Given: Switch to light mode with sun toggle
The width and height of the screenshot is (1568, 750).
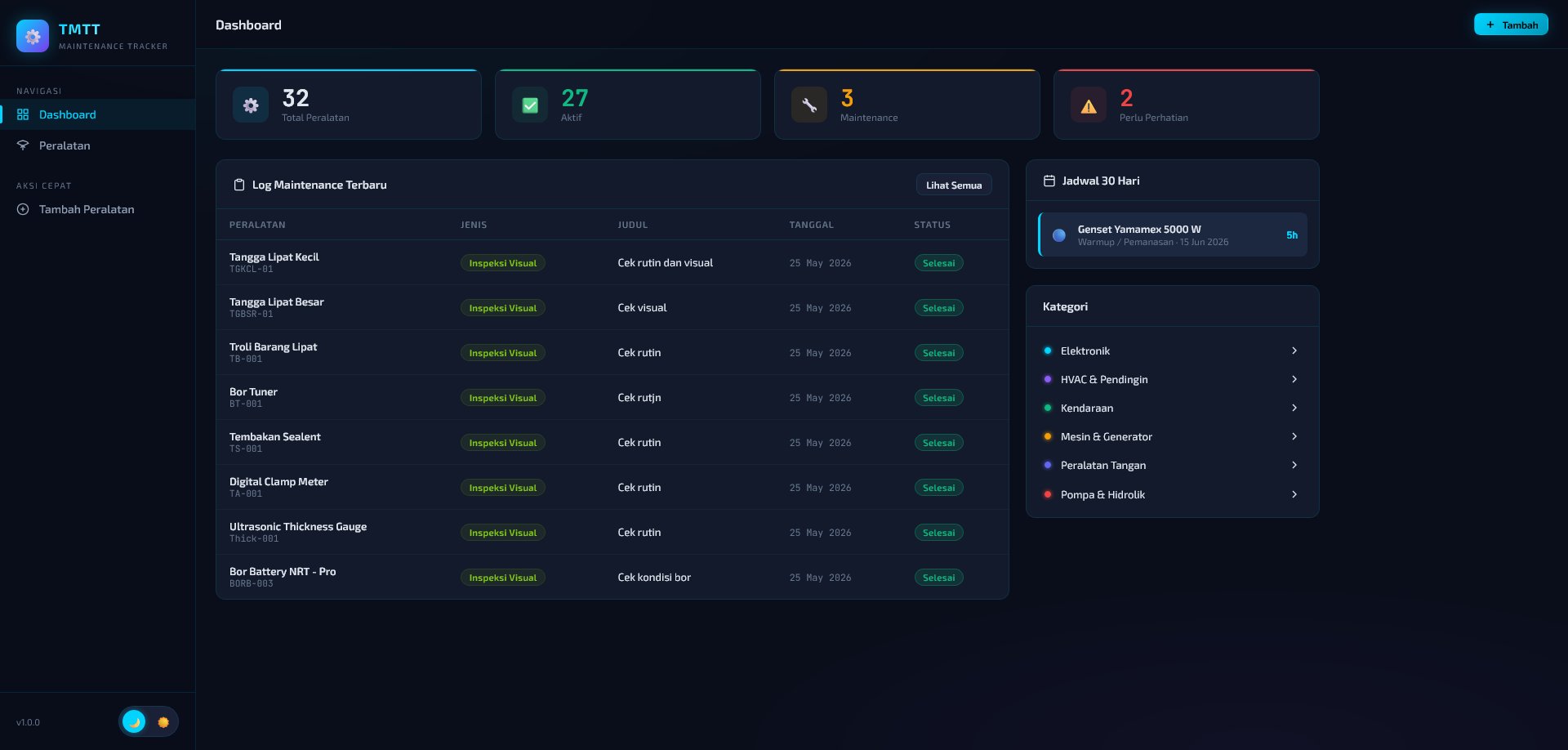Looking at the screenshot, I should coord(163,722).
